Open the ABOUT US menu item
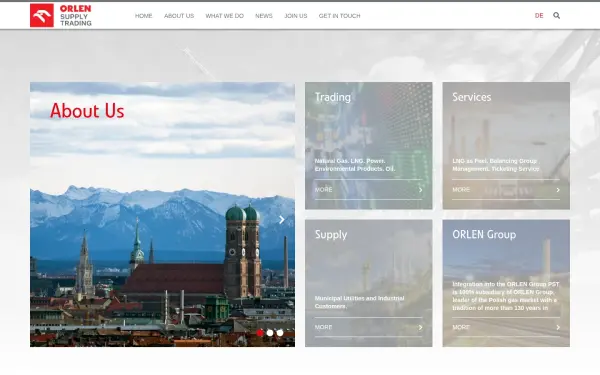 point(179,16)
